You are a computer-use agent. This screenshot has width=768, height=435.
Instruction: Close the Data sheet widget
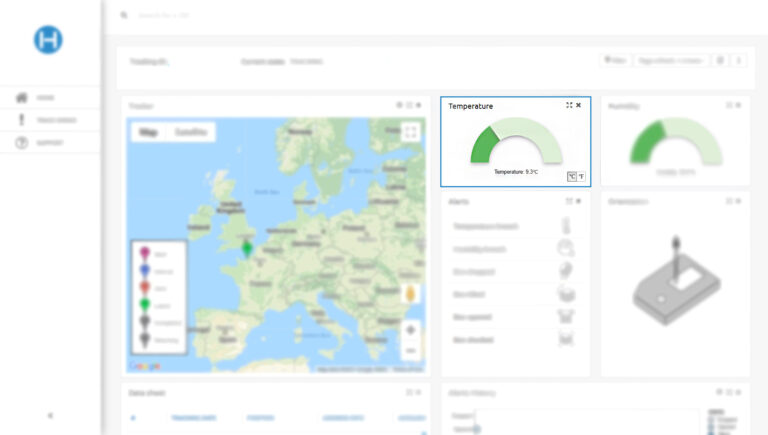419,392
